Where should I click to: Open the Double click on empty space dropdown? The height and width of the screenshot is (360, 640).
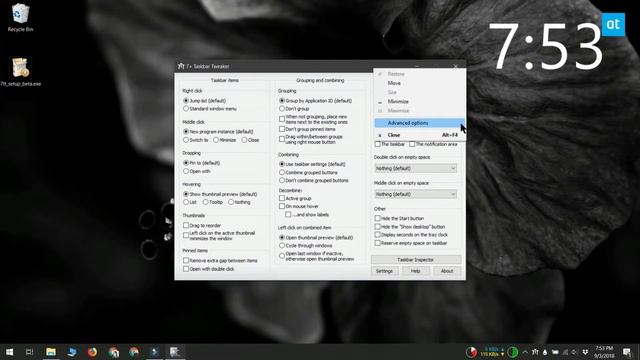click(416, 168)
